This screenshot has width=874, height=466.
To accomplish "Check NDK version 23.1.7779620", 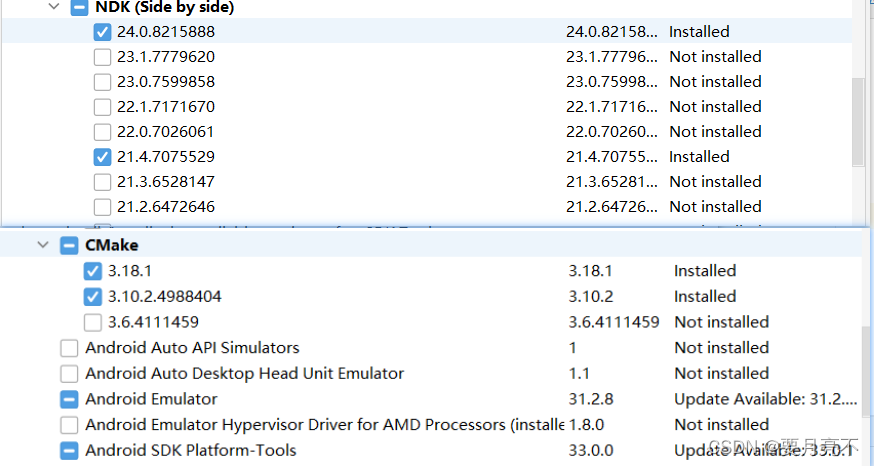I will [102, 57].
